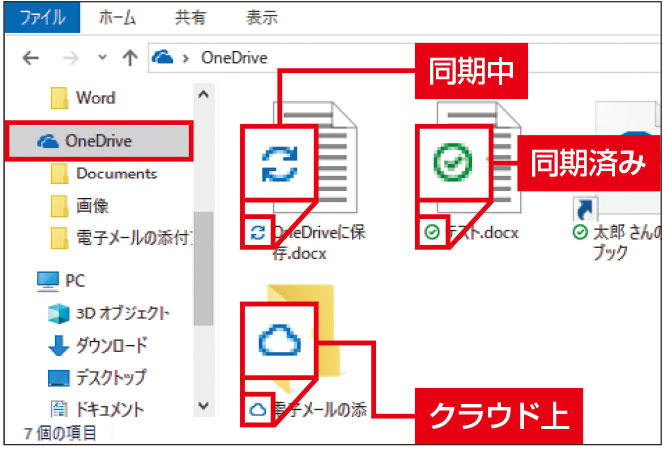Screen dimensions: 666x450
Task: Select the 表示 ribbon tab
Action: 262,18
